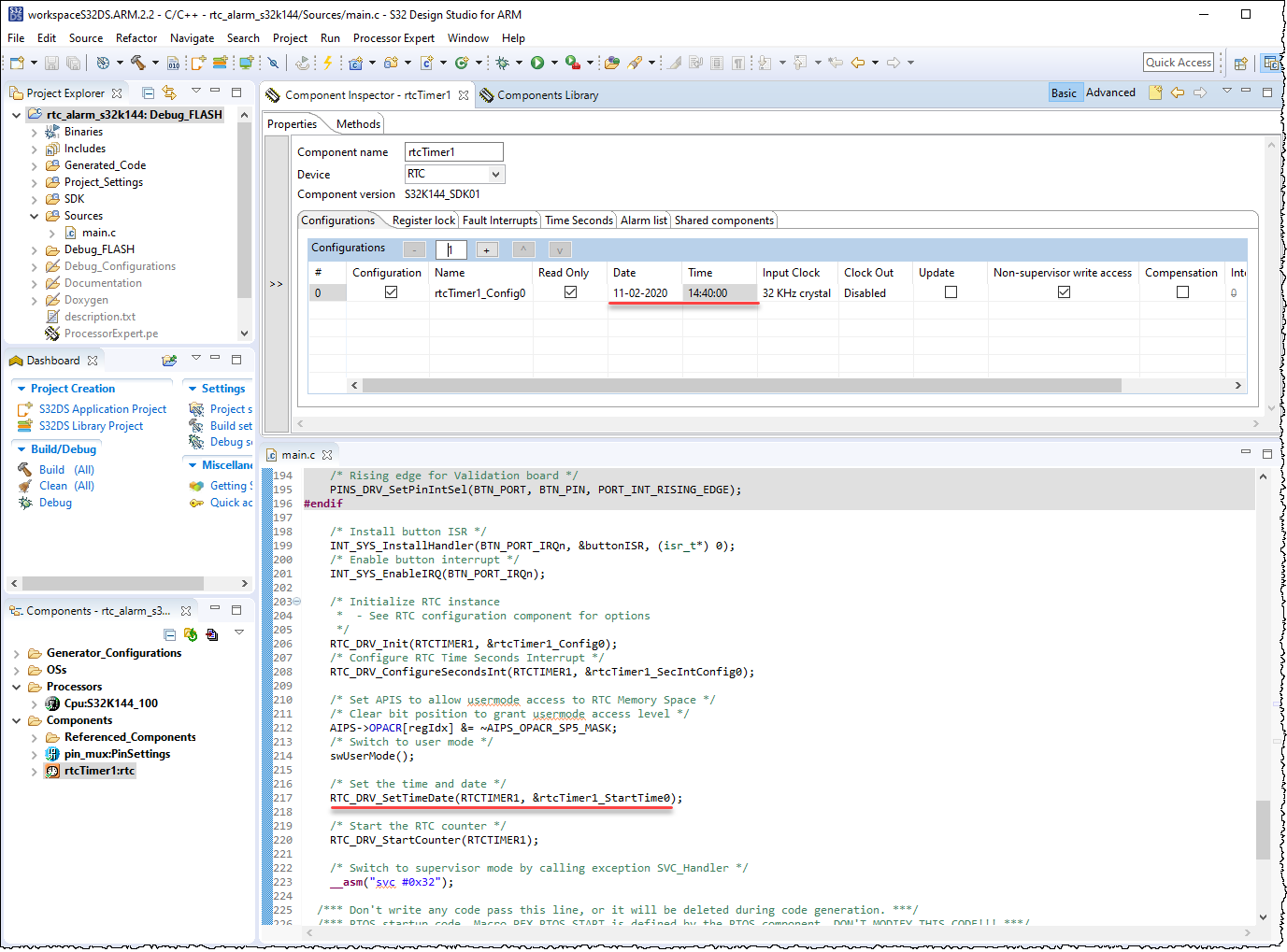Image resolution: width=1287 pixels, height=952 pixels.
Task: Increase configurations count with the + stepper
Action: 486,249
